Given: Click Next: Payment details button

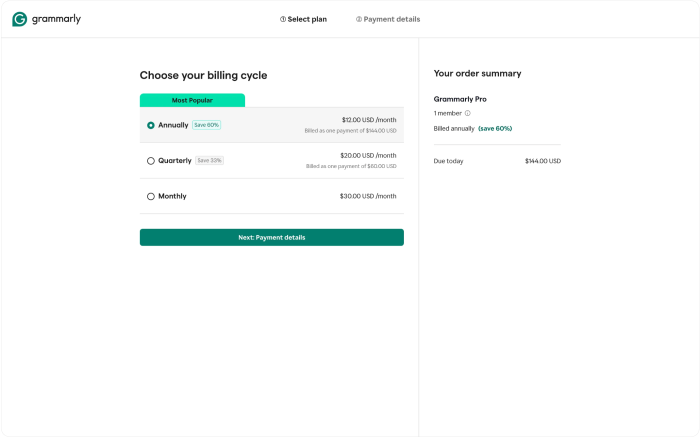Looking at the screenshot, I should pyautogui.click(x=271, y=238).
